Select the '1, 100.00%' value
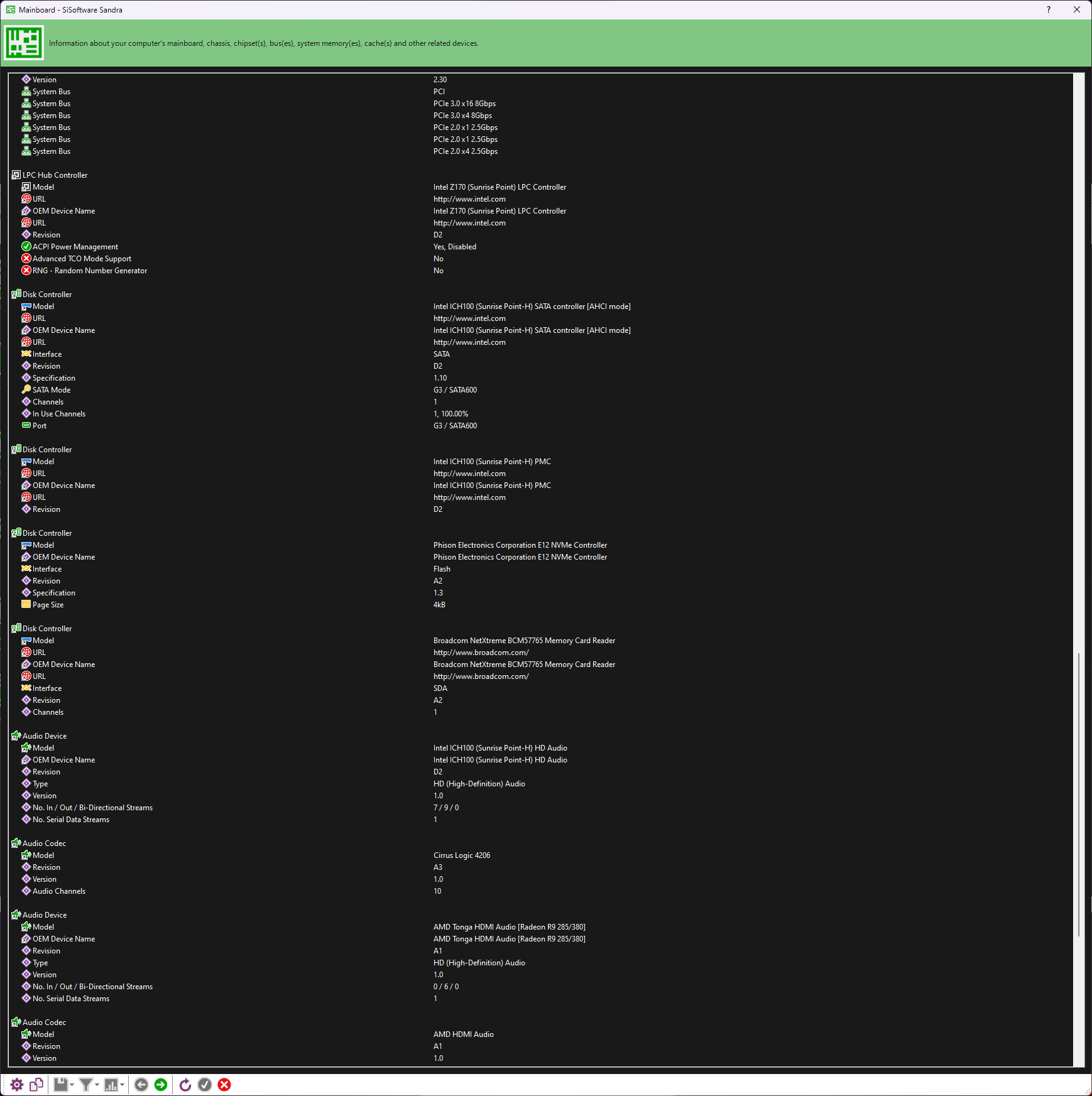 click(x=450, y=414)
